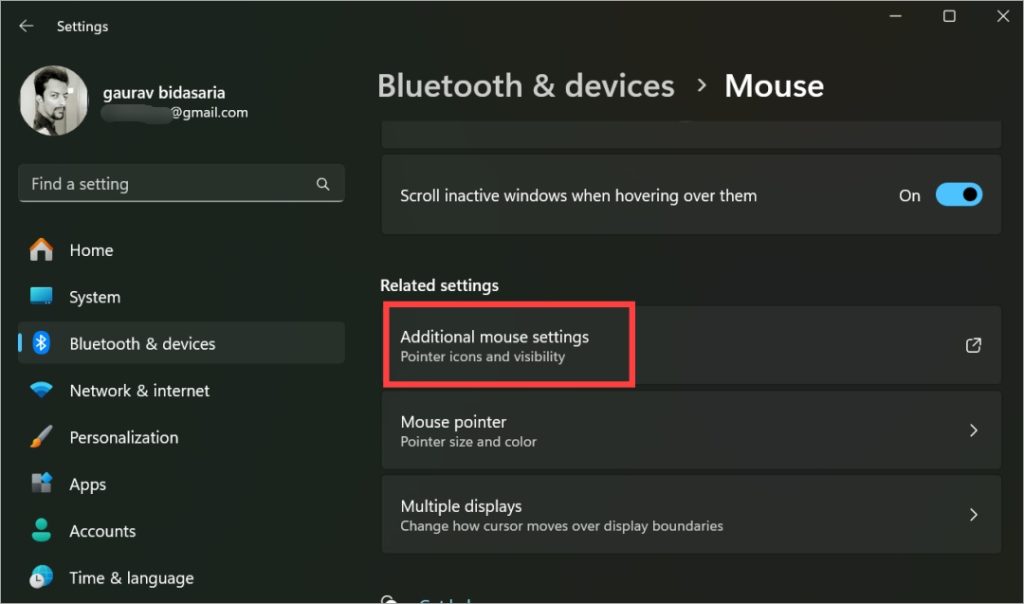
Task: Click the System monitor icon
Action: click(41, 296)
